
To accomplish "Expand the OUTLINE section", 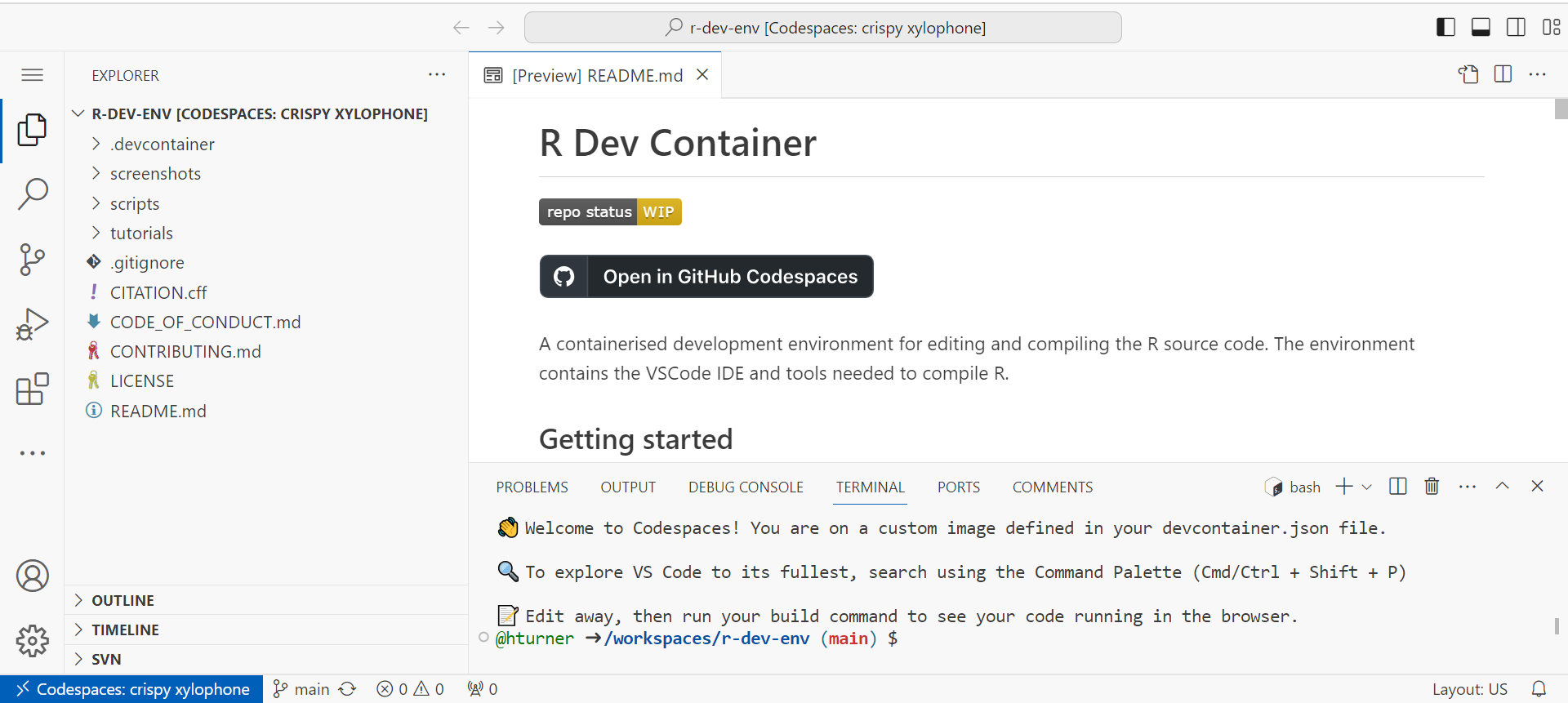I will pyautogui.click(x=122, y=601).
